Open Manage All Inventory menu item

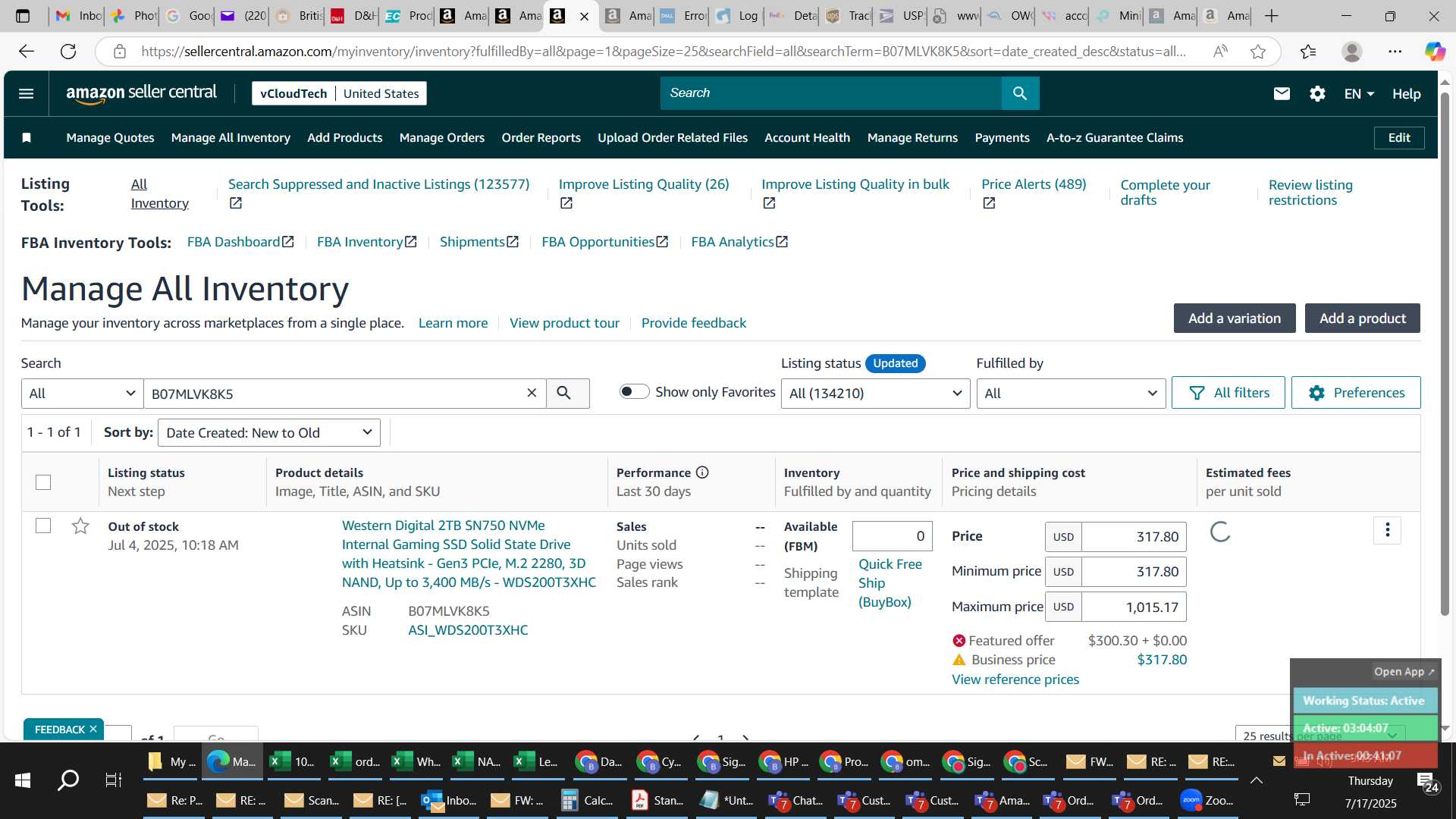pyautogui.click(x=231, y=137)
